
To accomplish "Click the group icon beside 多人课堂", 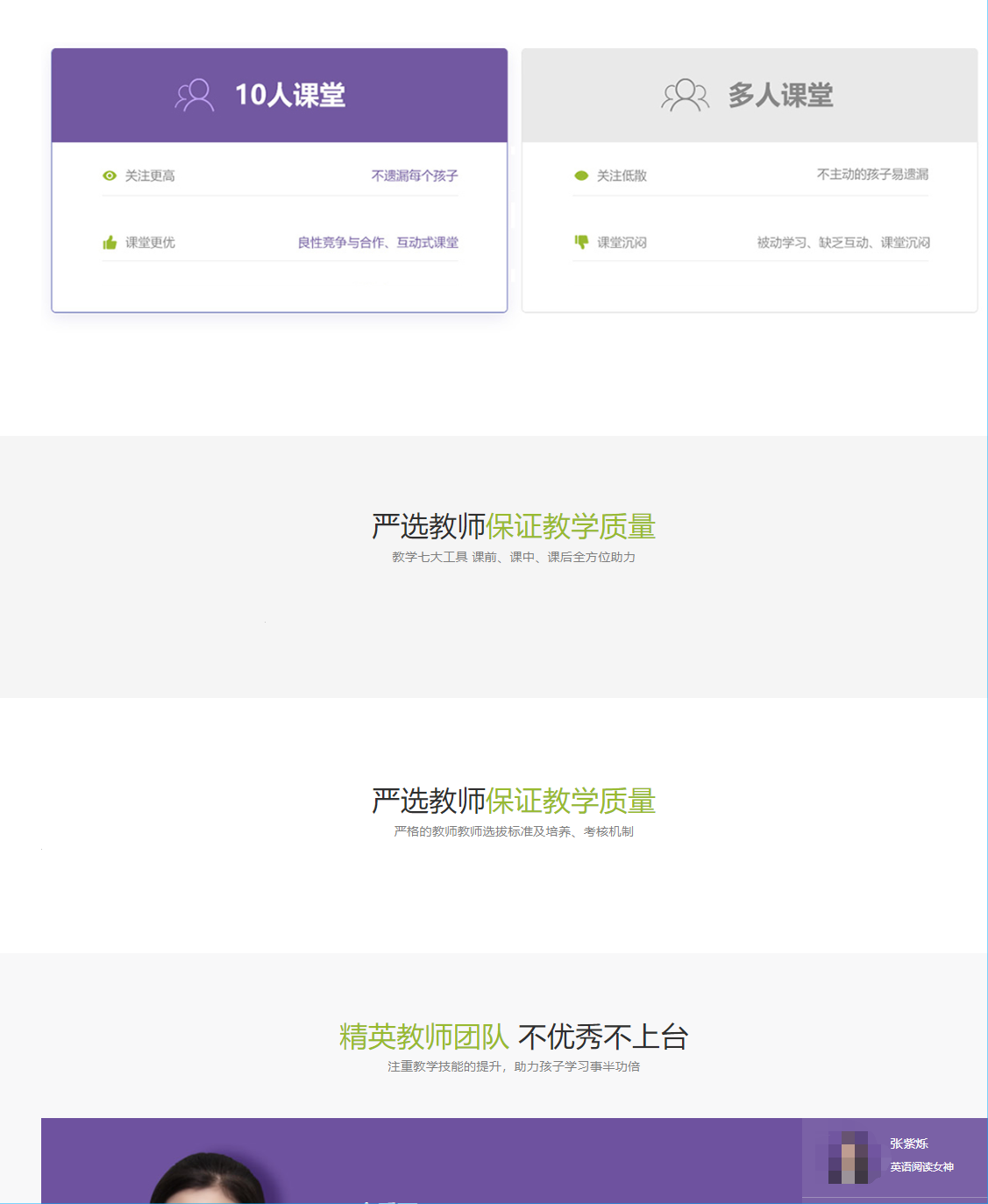I will point(685,95).
